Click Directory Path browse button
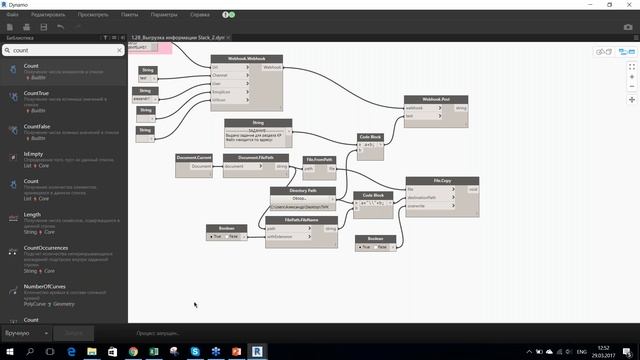 pyautogui.click(x=300, y=198)
